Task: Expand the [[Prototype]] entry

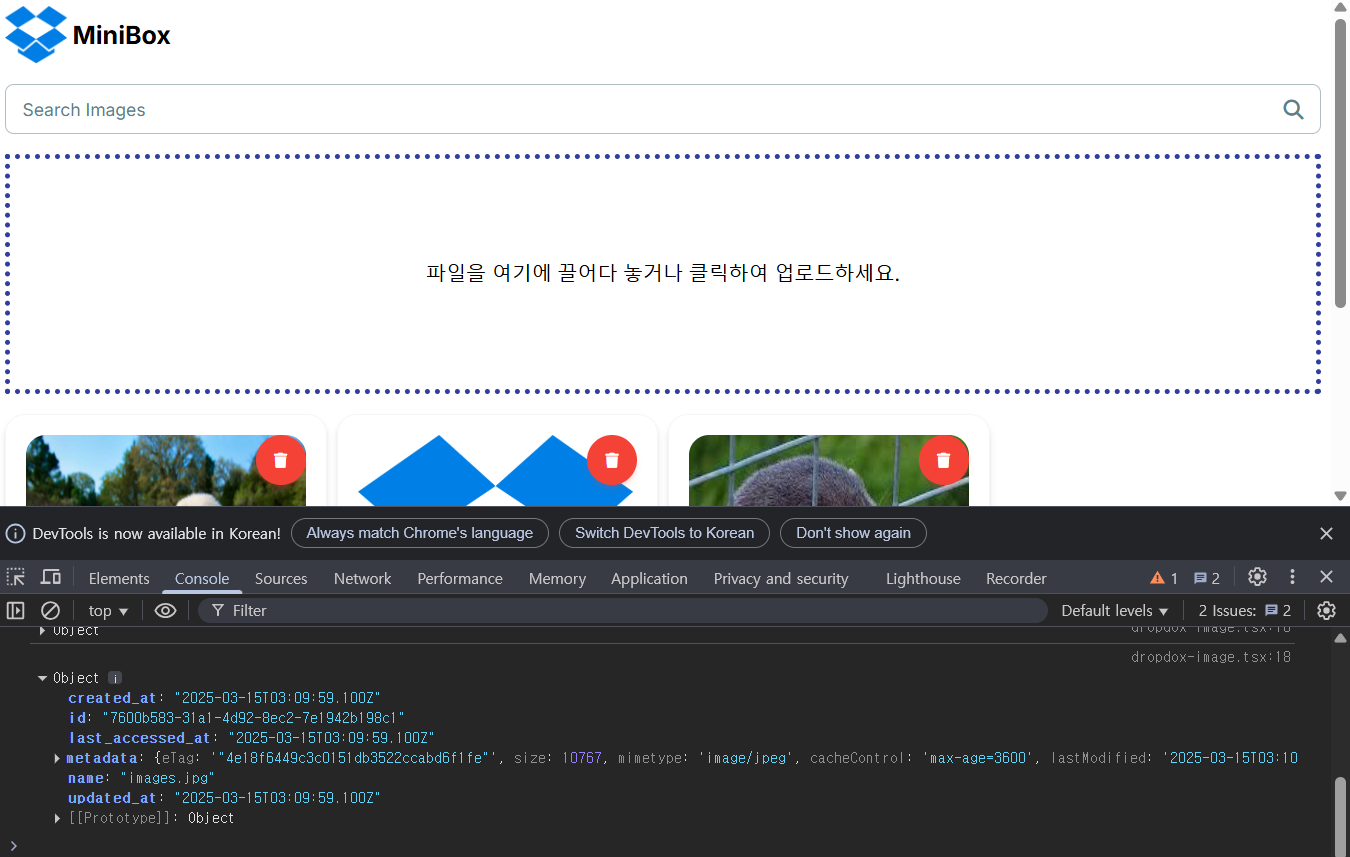Action: pos(58,818)
